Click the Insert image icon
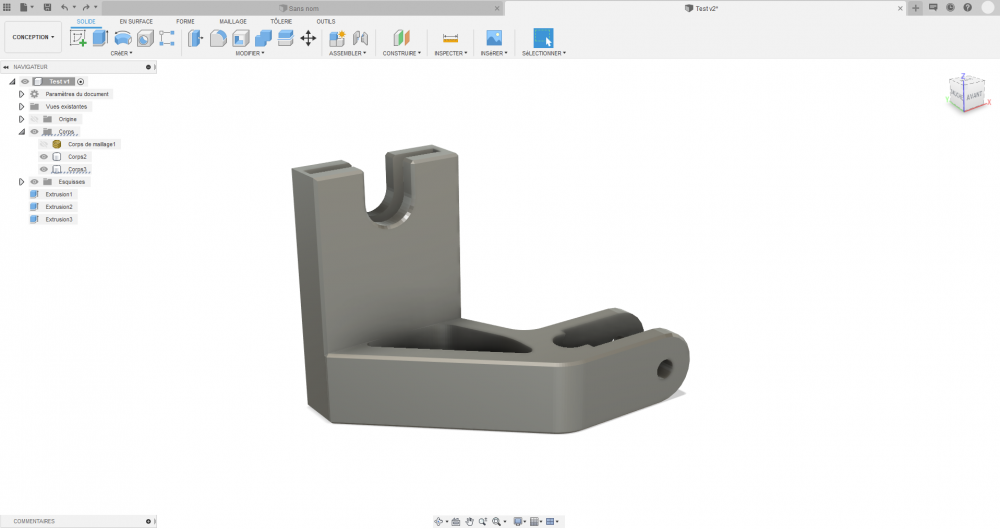 click(x=494, y=38)
